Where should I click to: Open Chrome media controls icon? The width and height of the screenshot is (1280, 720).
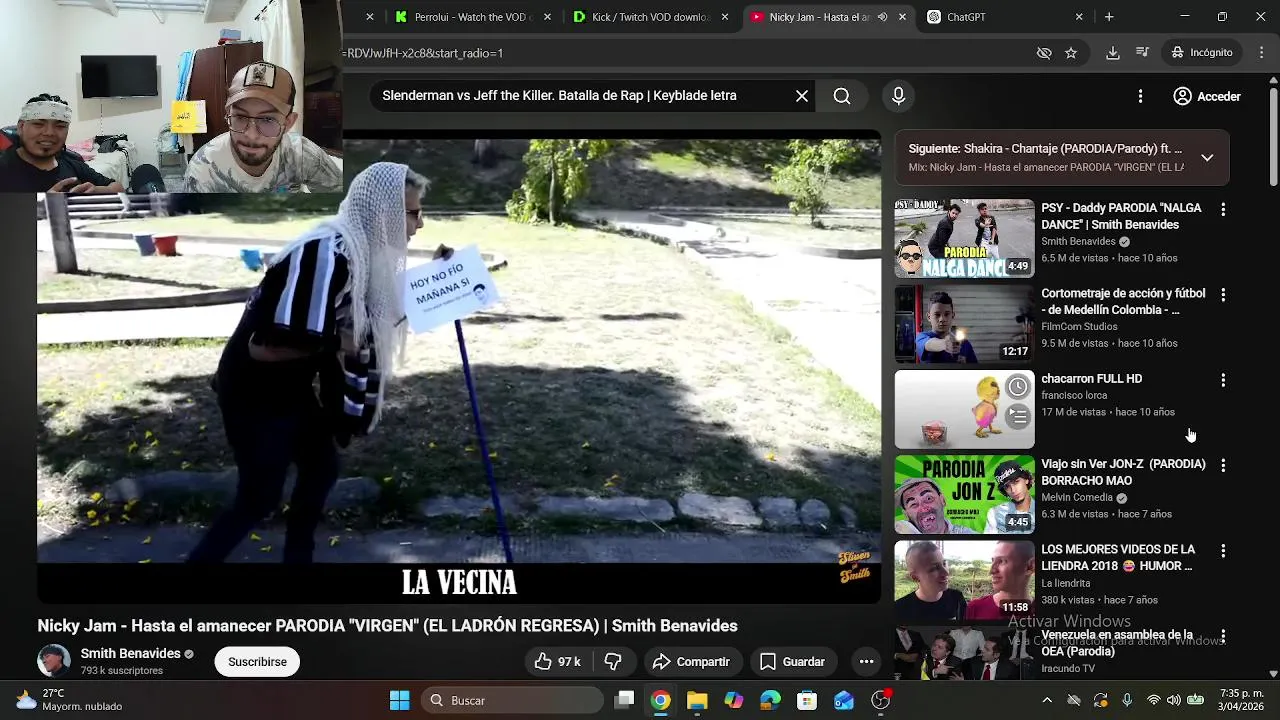1142,53
